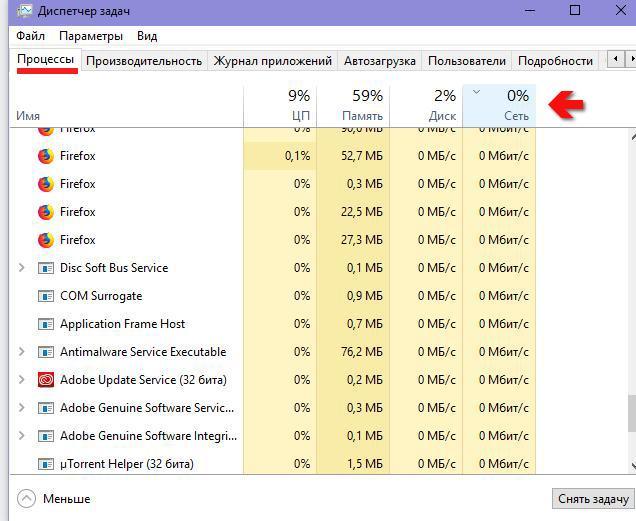Image resolution: width=636 pixels, height=521 pixels.
Task: Click the Task Manager title bar icon
Action: pyautogui.click(x=20, y=12)
